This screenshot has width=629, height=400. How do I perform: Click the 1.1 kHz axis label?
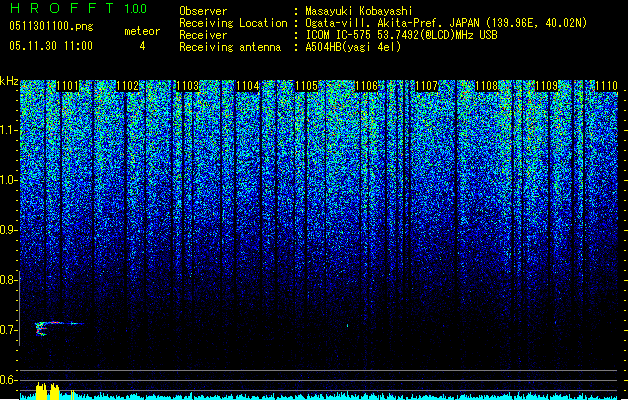[9, 130]
